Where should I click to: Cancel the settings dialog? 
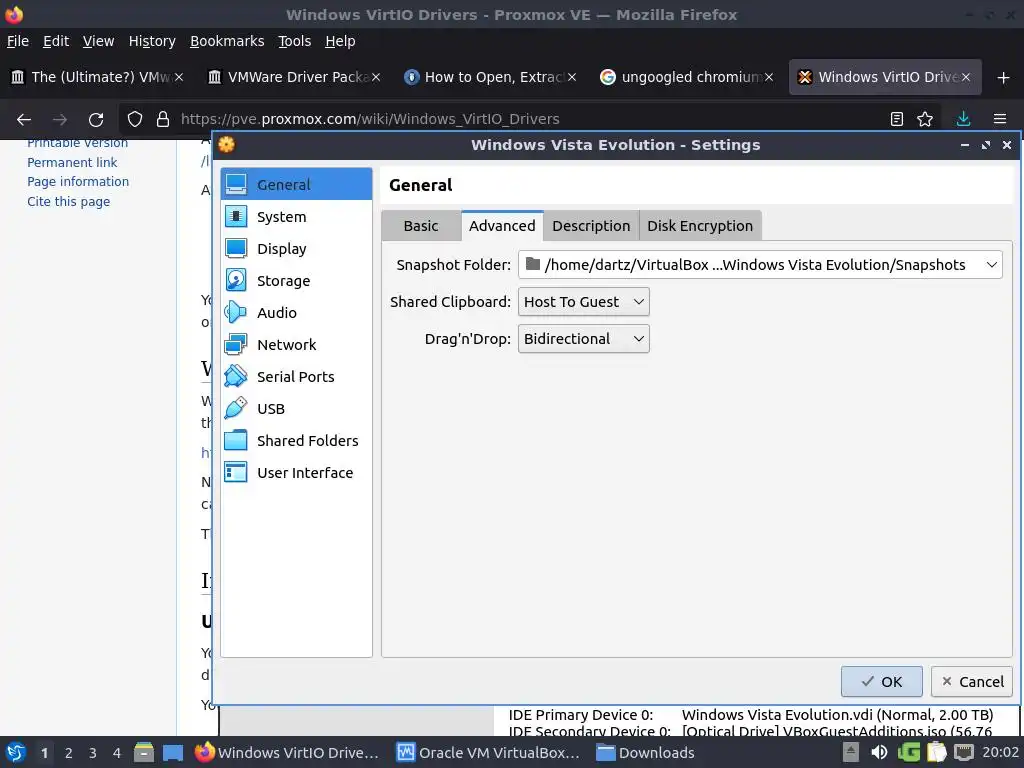click(x=972, y=682)
